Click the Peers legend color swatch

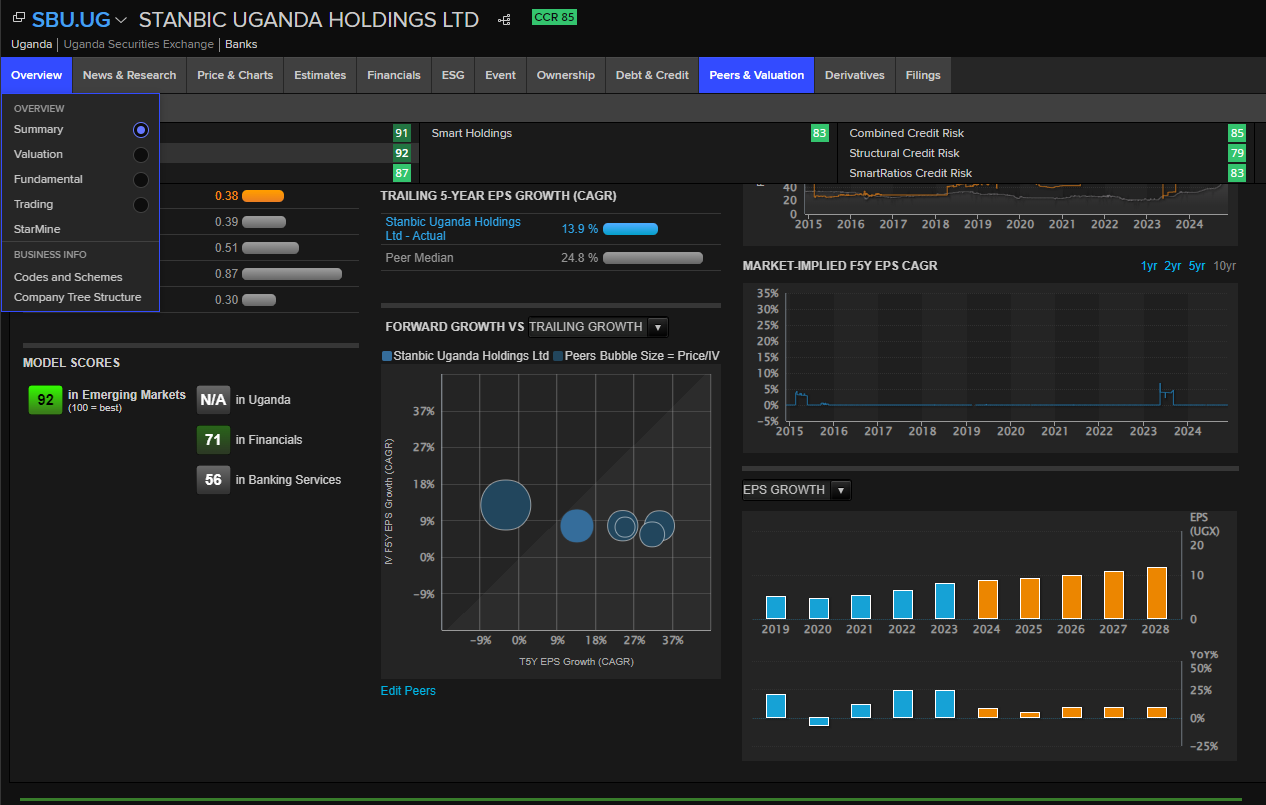[559, 356]
